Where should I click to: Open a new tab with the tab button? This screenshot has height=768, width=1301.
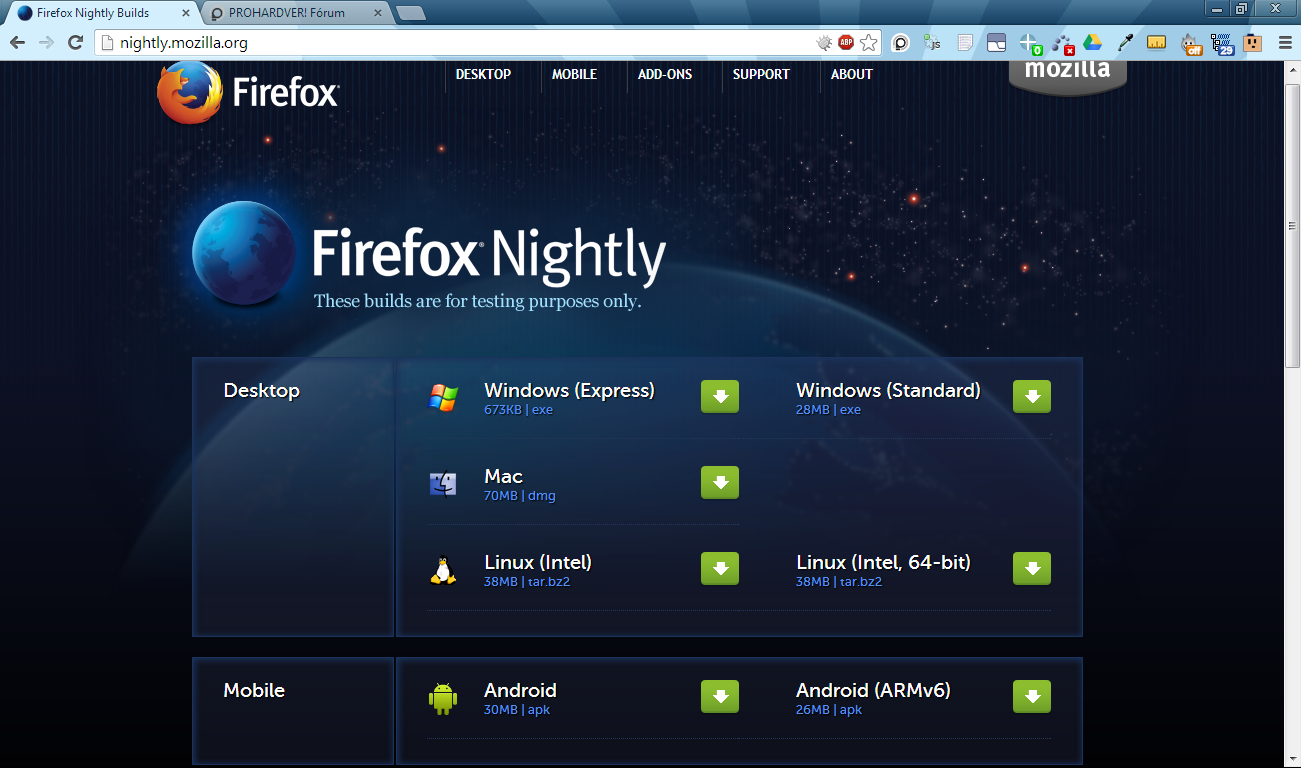pos(410,13)
